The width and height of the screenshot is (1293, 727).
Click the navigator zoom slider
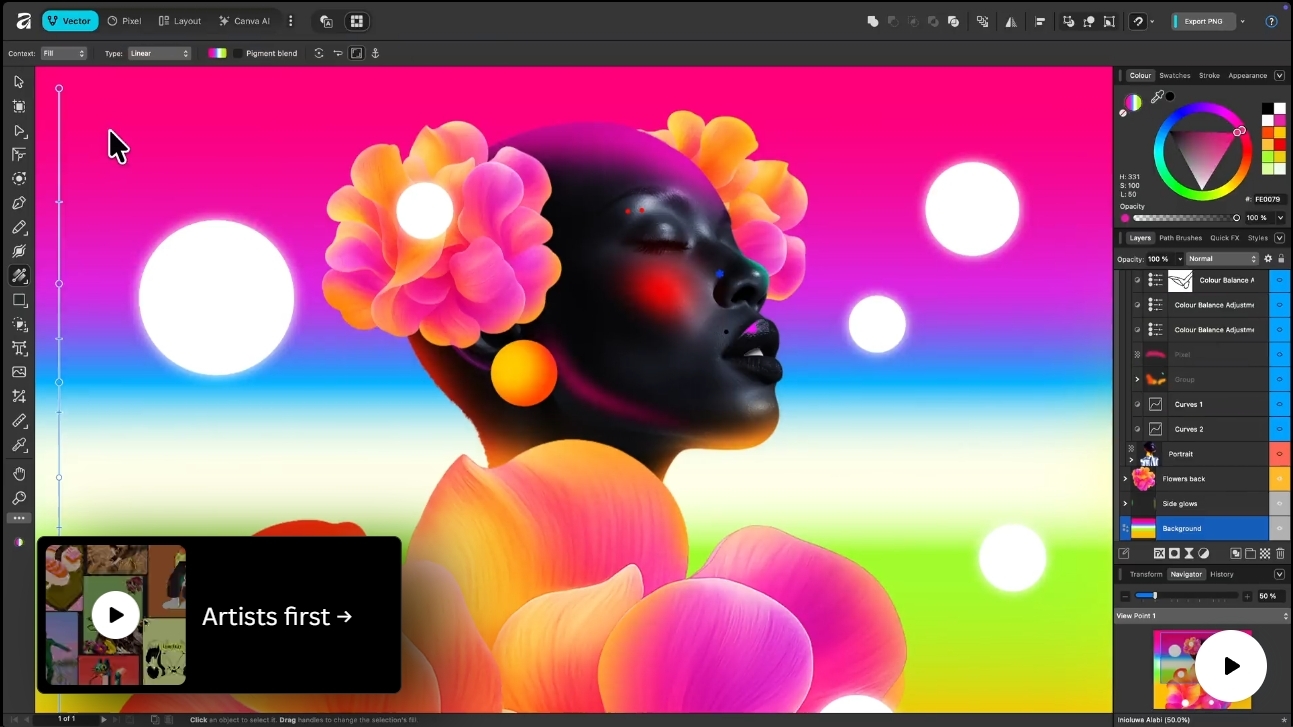click(1189, 596)
